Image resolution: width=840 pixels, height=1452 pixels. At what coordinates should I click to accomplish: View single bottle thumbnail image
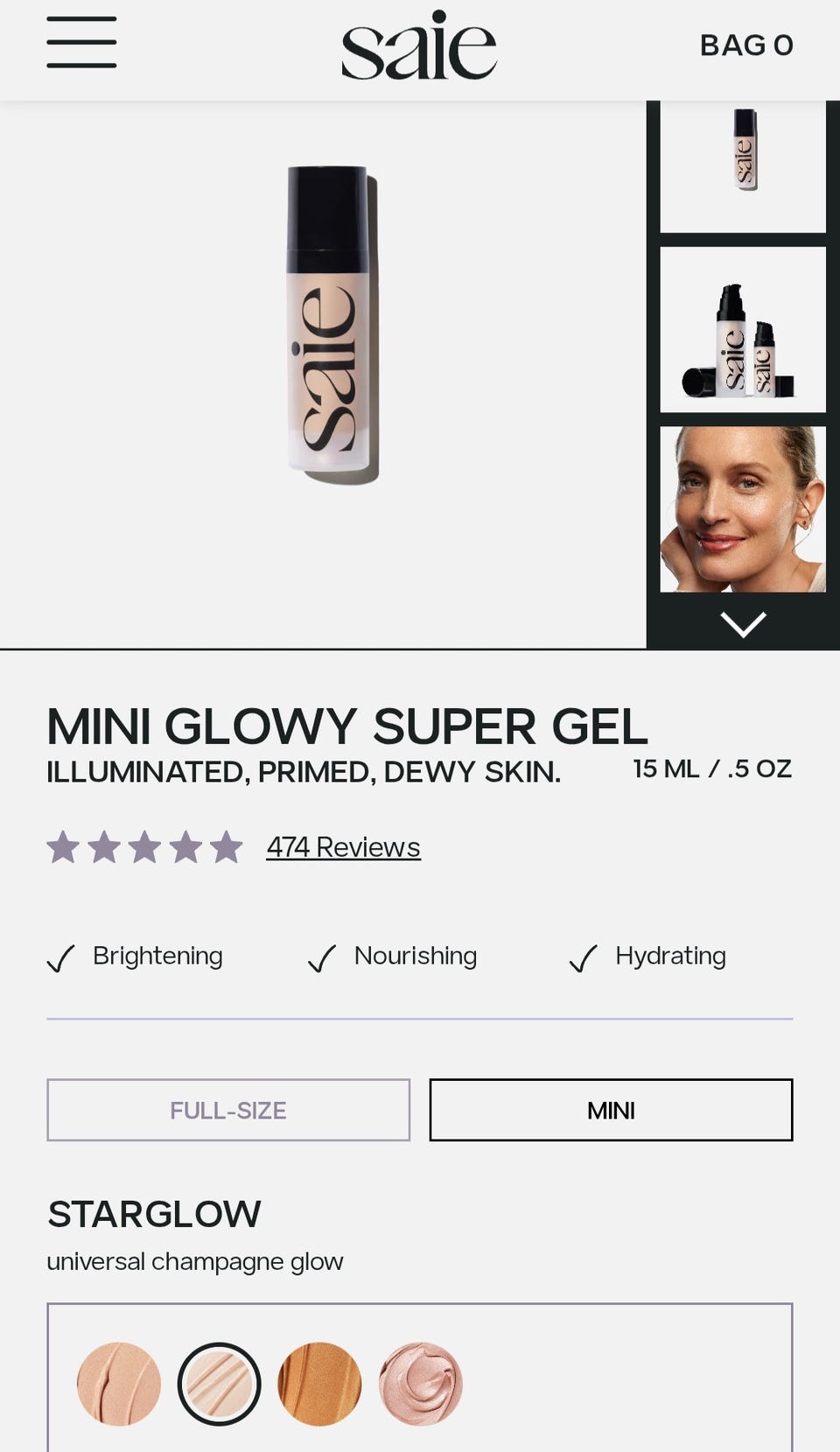click(743, 166)
